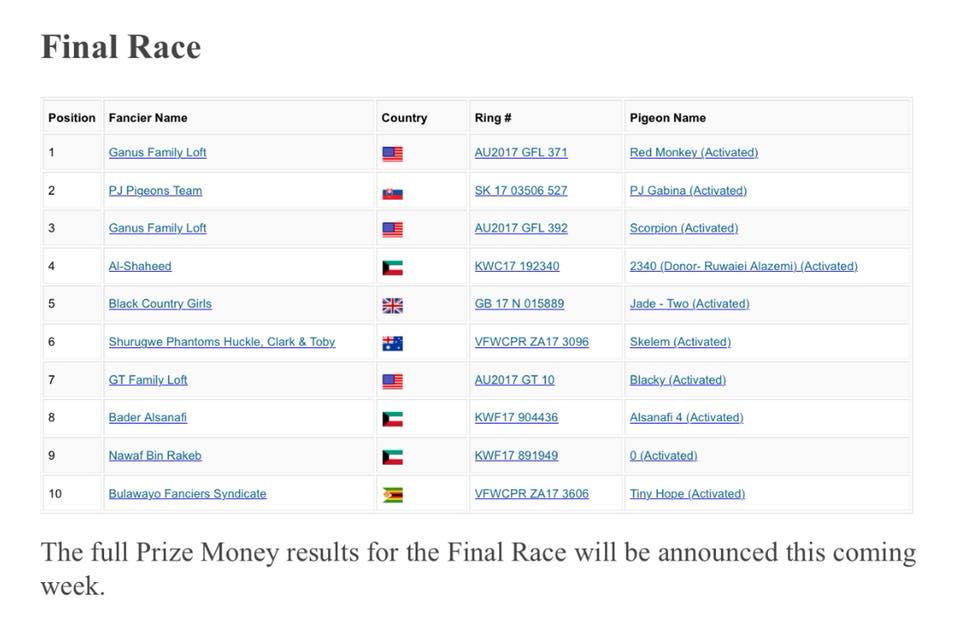
Task: Click the US flag beside Red Monkey
Action: point(392,154)
